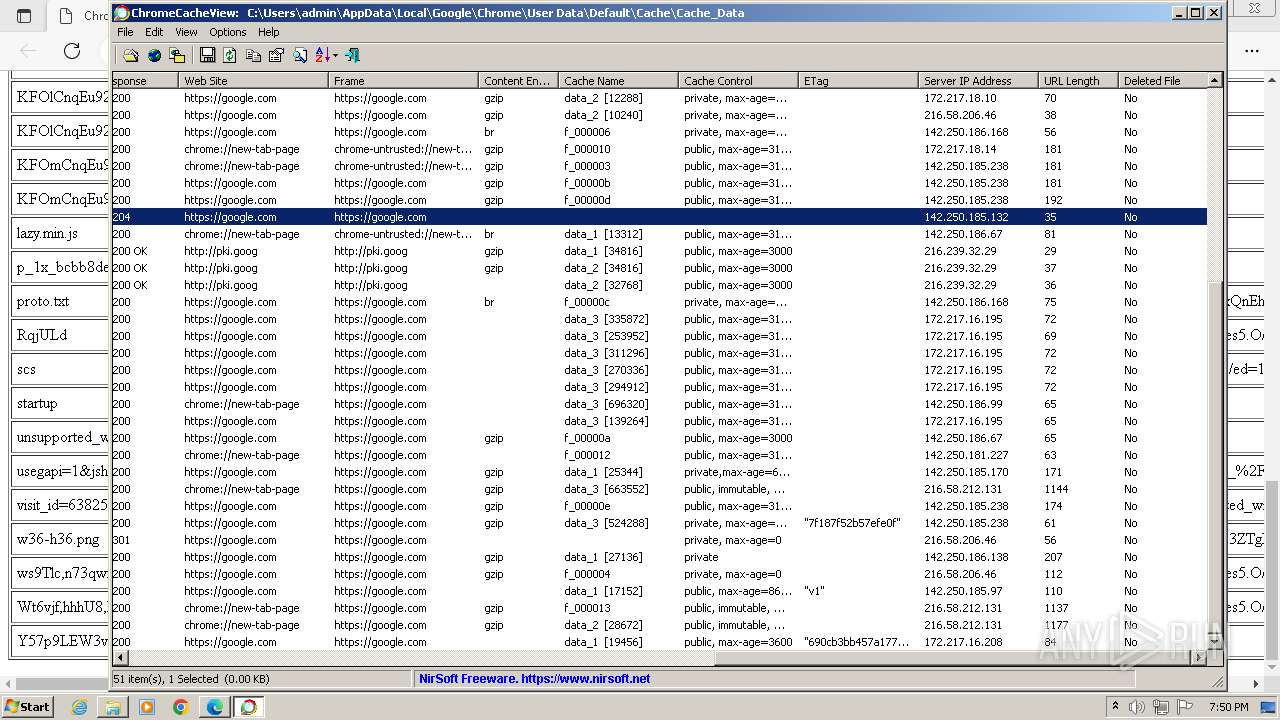1280x720 pixels.
Task: Open selected link in web browser icon
Action: tap(154, 55)
